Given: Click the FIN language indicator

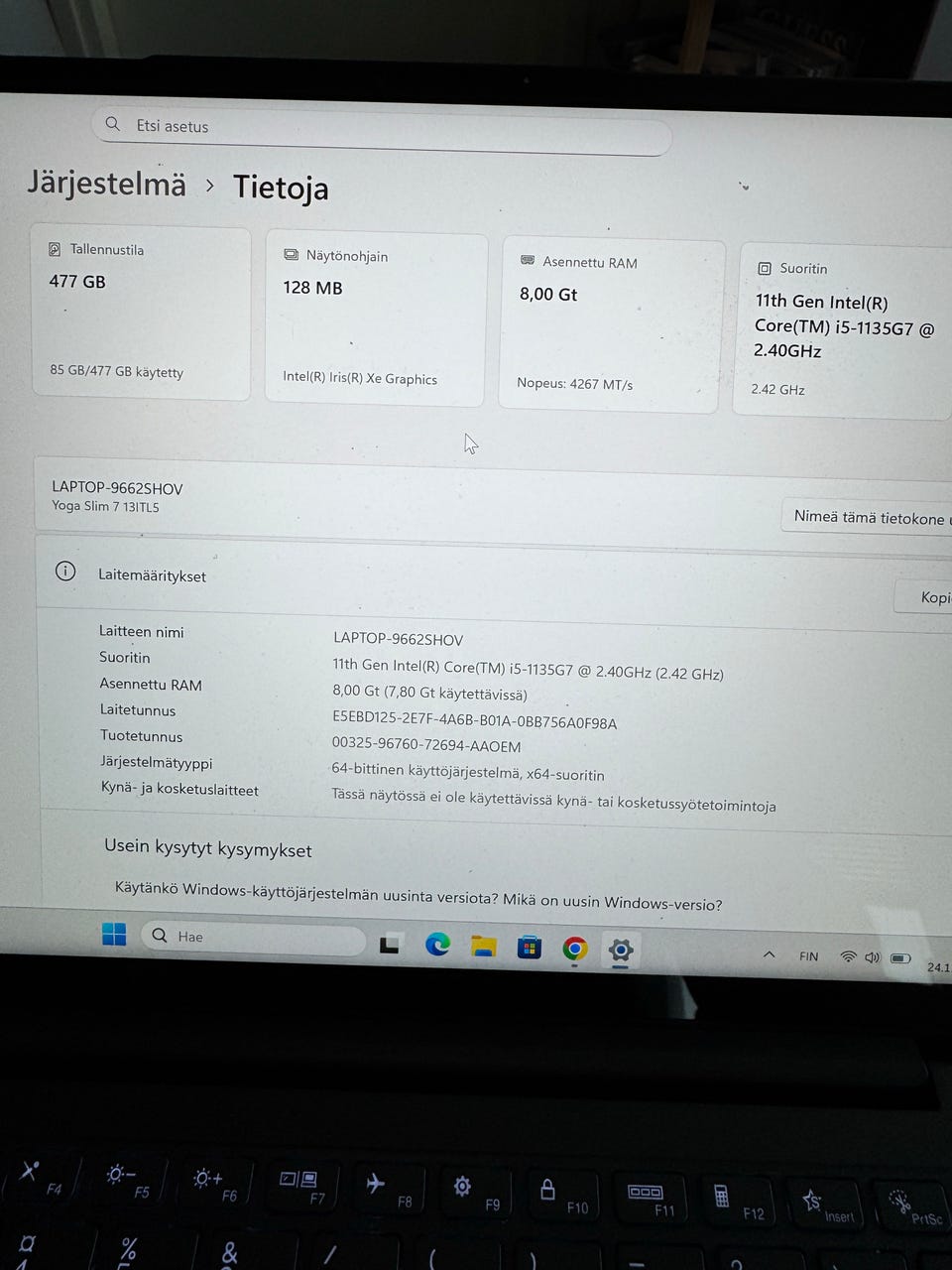Looking at the screenshot, I should click(x=809, y=956).
